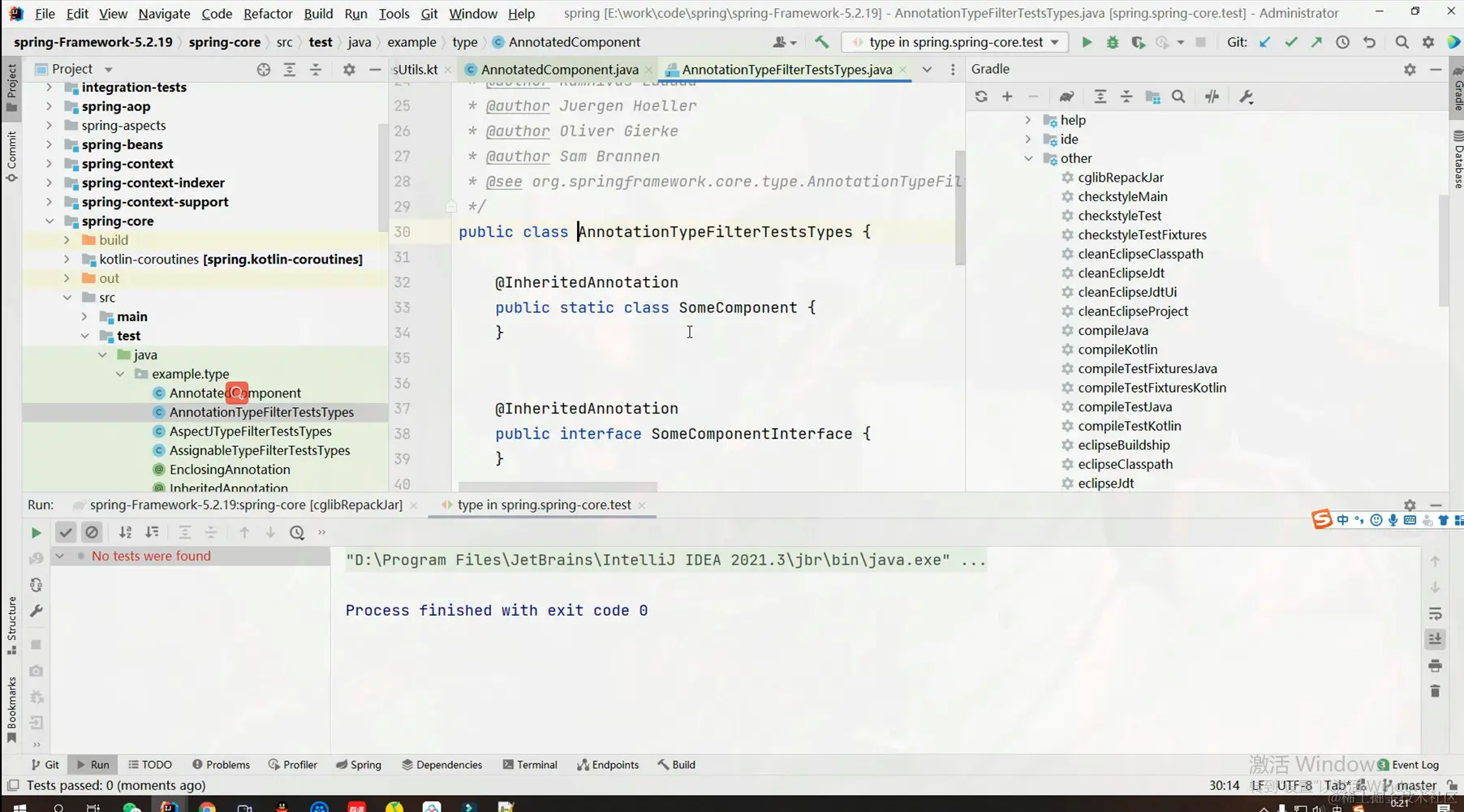Click editor horizontal scrollbar thumb

558,488
